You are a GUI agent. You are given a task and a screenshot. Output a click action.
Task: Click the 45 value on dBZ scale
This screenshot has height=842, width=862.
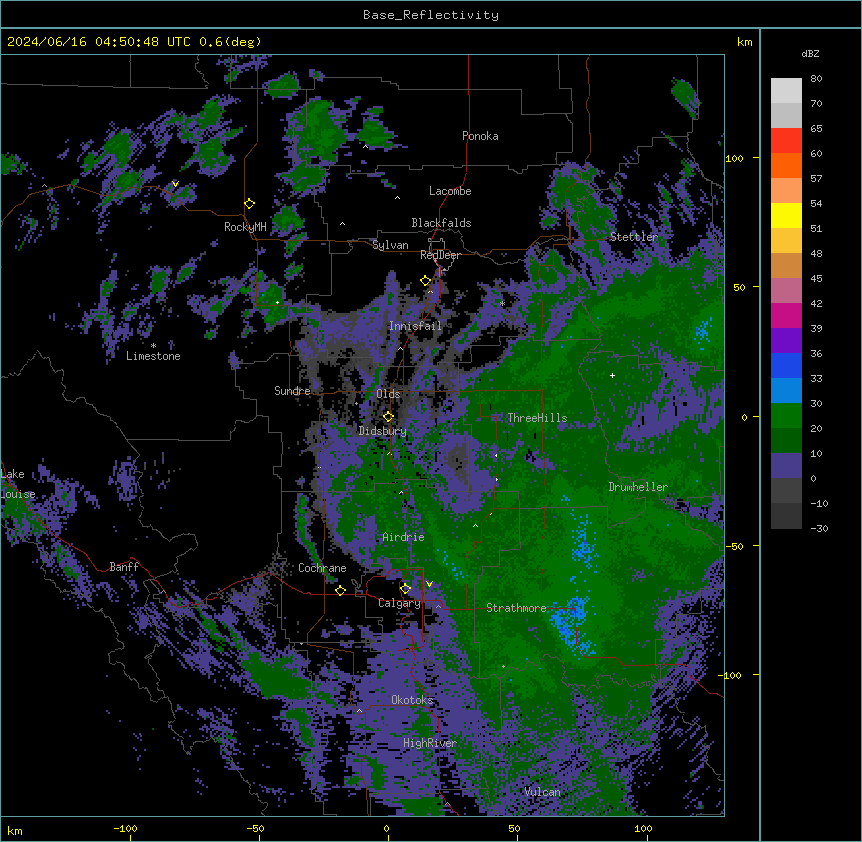tap(816, 279)
